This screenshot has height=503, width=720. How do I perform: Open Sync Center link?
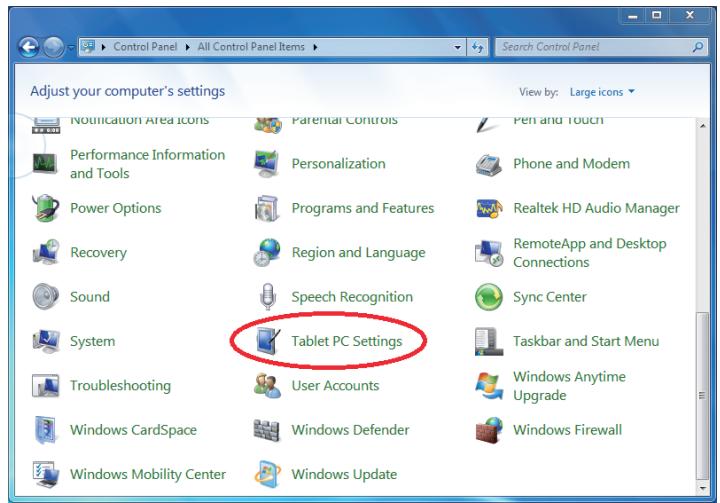(x=550, y=297)
